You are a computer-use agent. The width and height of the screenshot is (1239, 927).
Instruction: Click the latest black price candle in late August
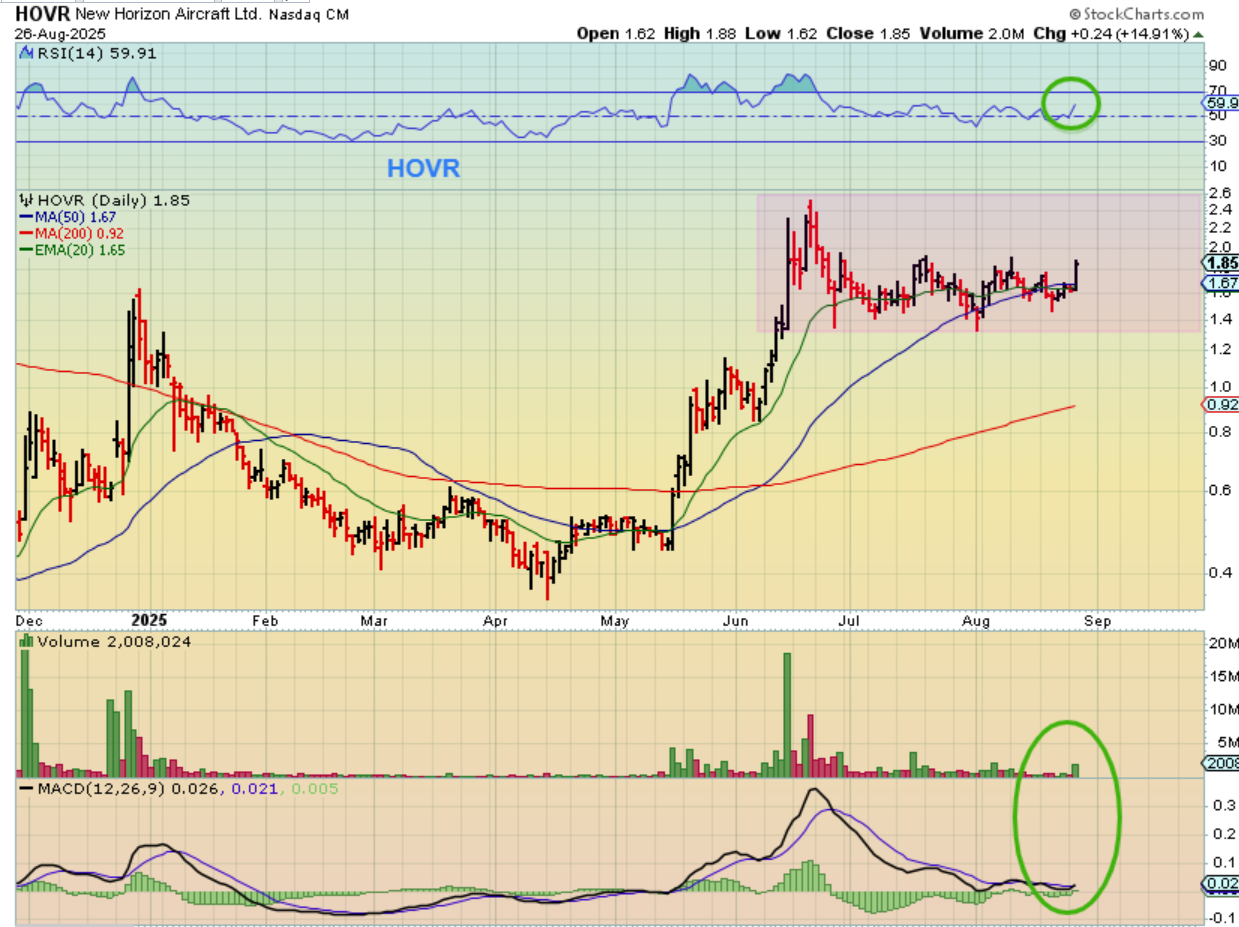[x=1076, y=275]
